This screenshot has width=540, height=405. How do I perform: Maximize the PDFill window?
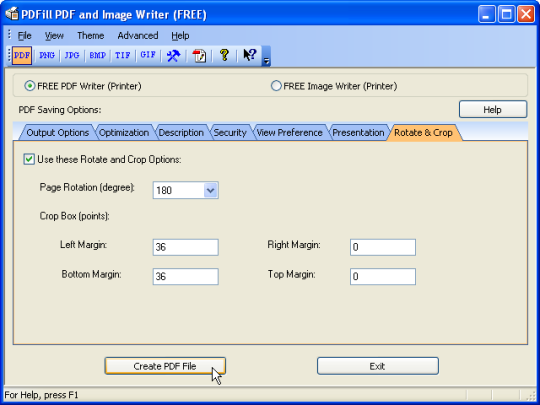tap(507, 14)
